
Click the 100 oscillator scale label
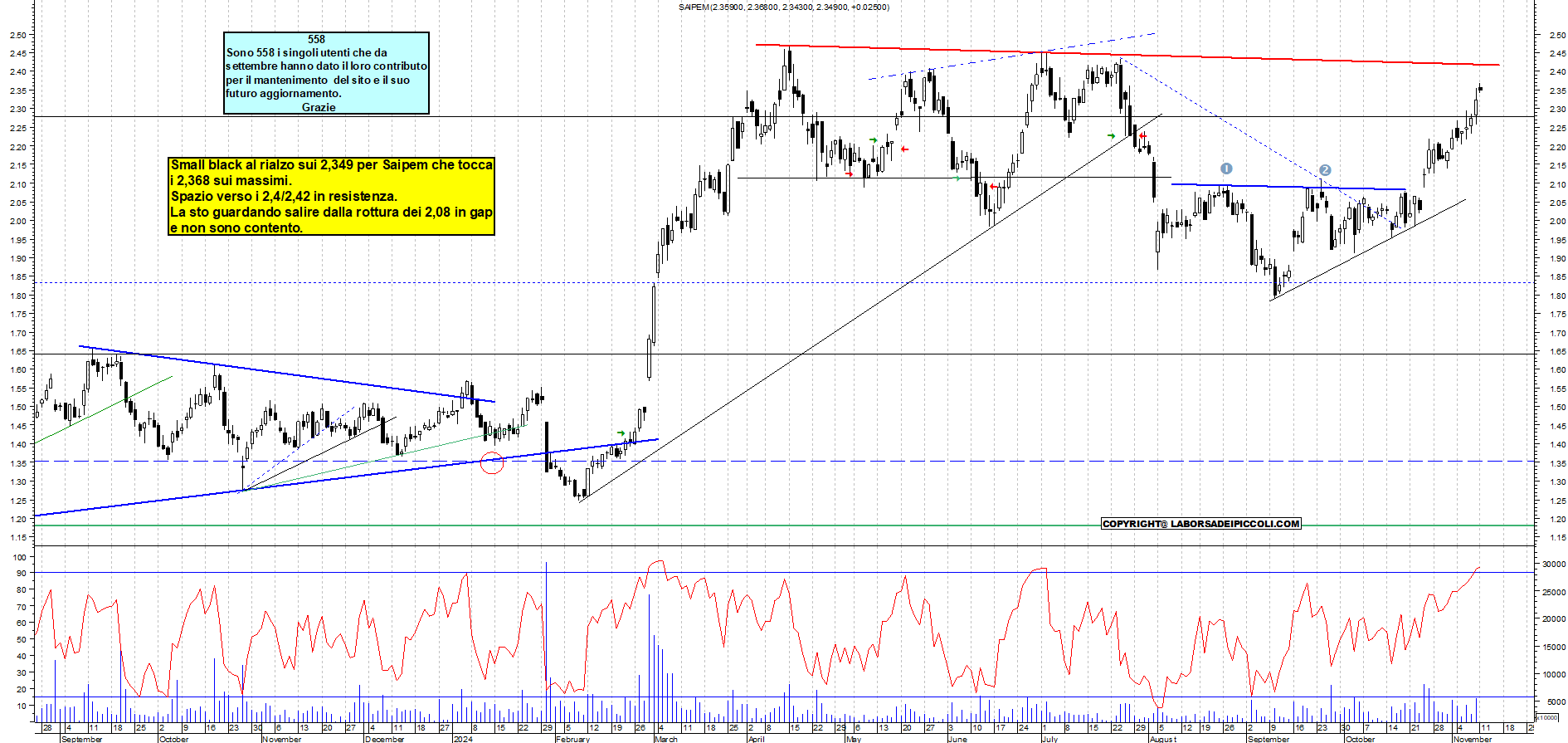click(x=20, y=557)
